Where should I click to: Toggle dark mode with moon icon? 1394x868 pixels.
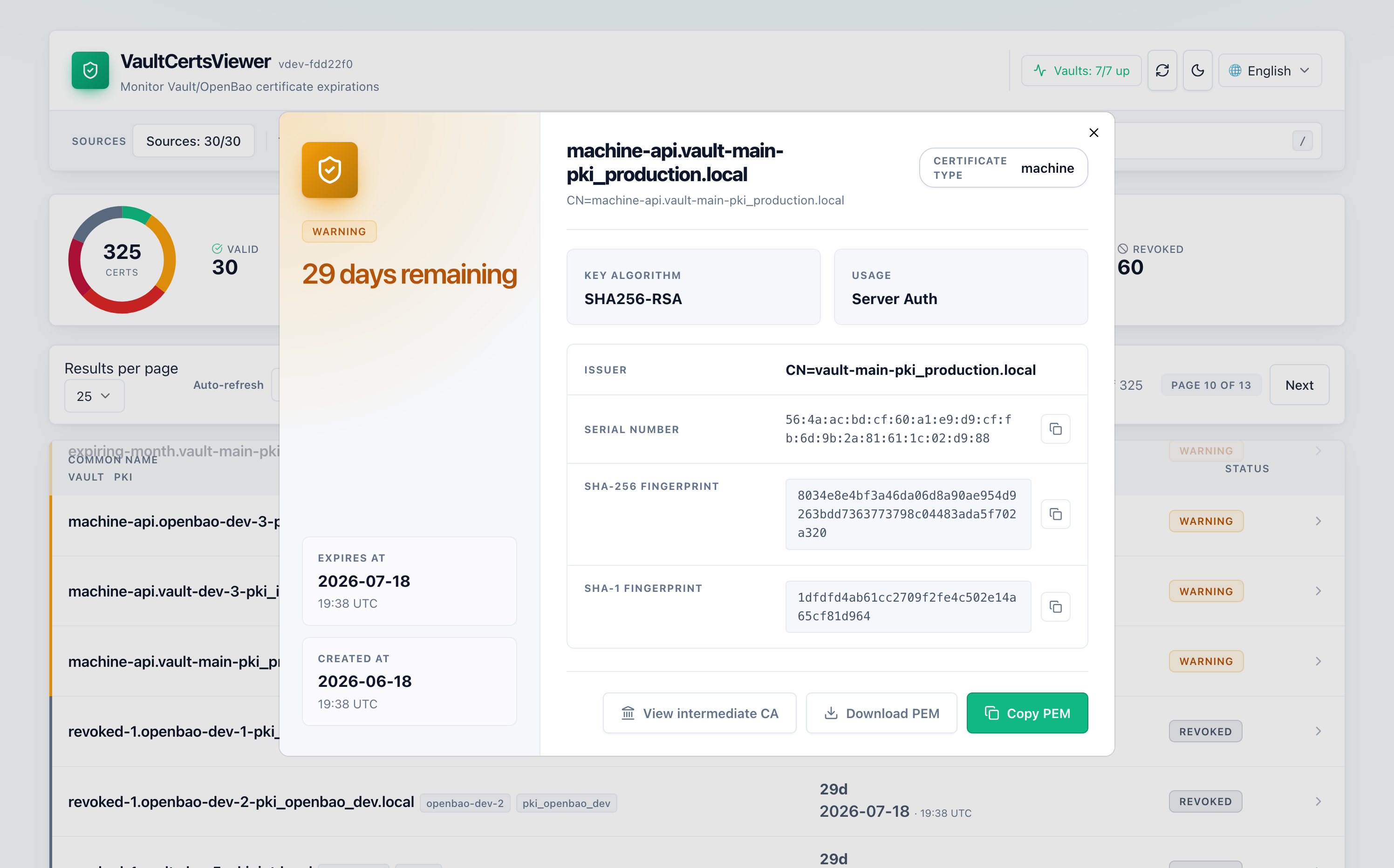point(1197,70)
